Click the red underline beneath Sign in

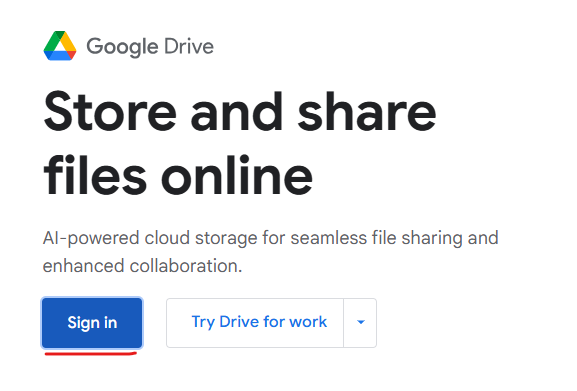click(x=91, y=353)
